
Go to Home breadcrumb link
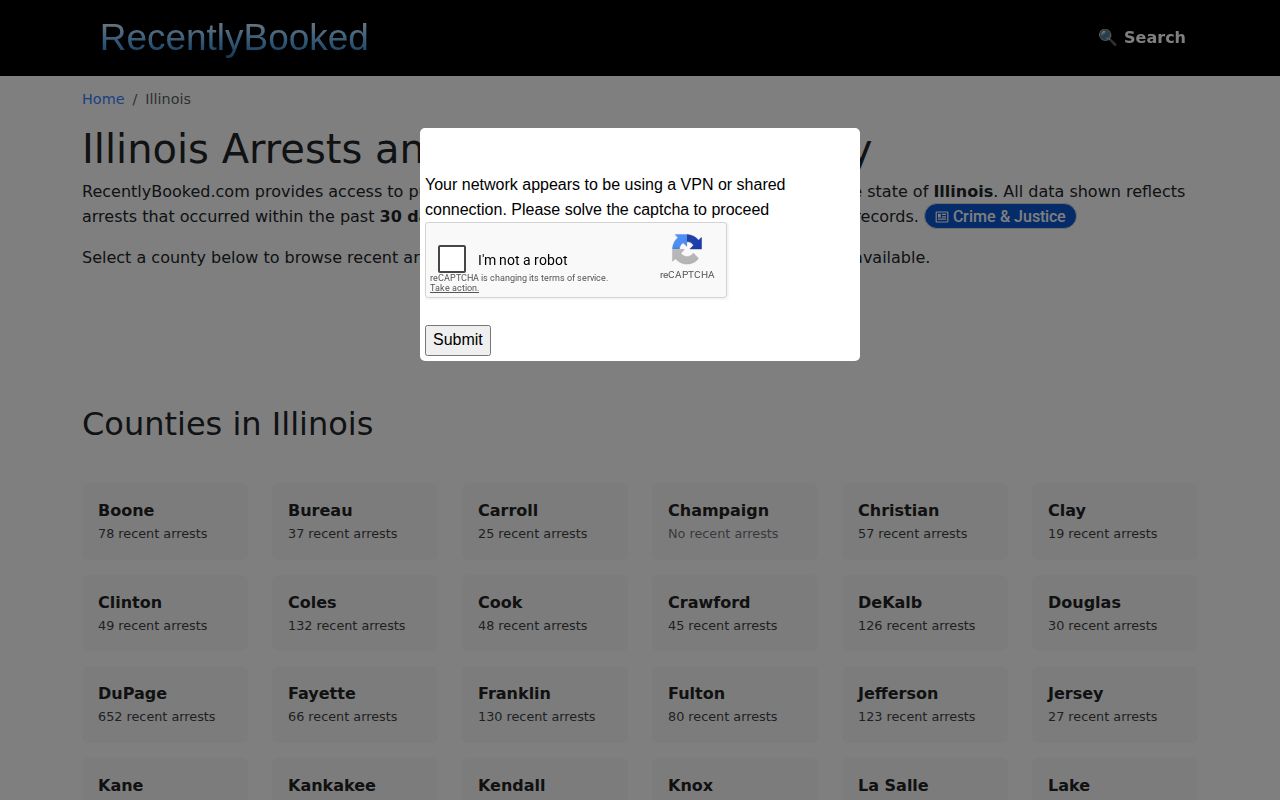[x=103, y=99]
